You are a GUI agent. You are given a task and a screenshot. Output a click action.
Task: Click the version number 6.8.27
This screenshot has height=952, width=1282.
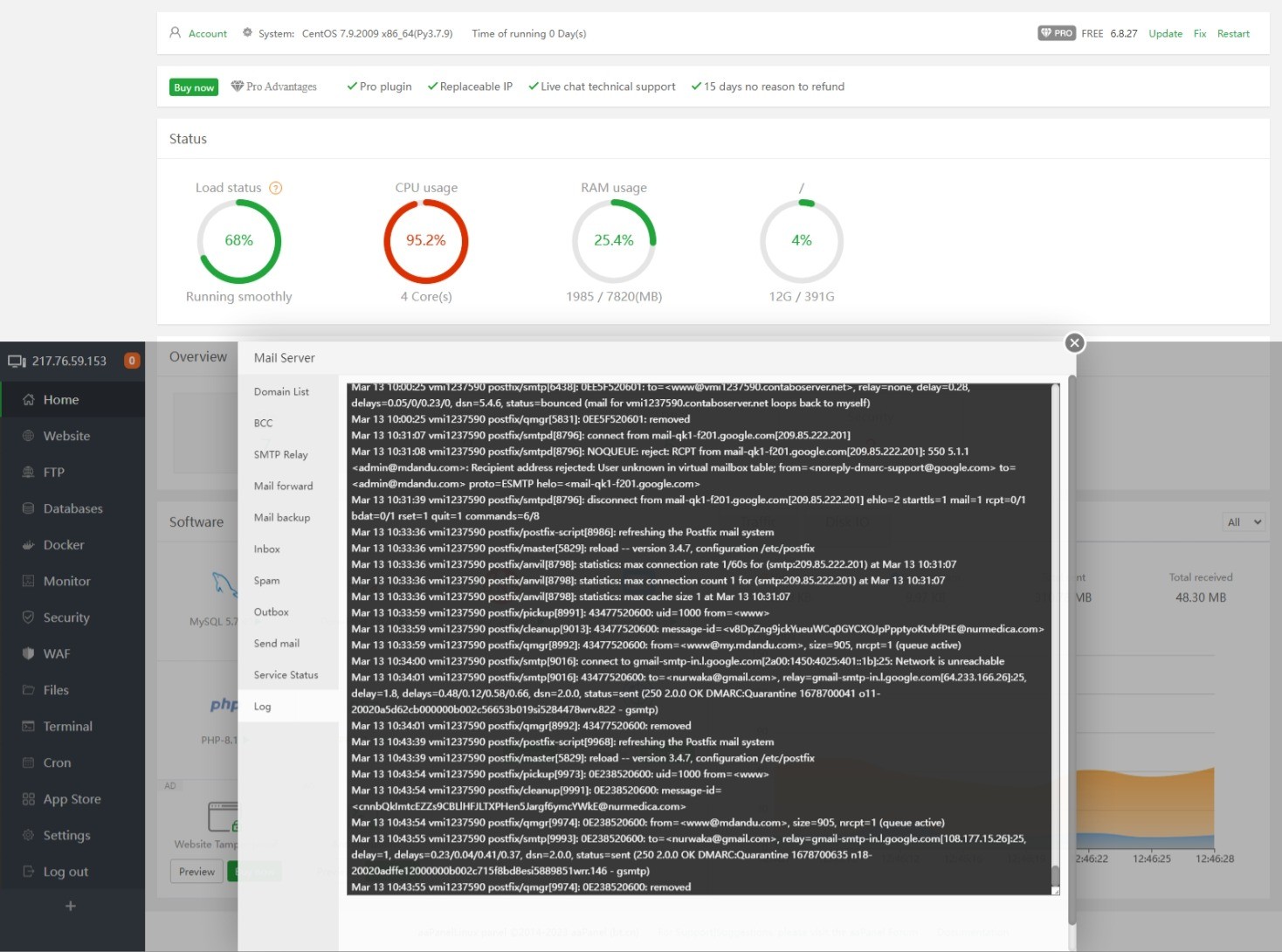pos(1124,34)
